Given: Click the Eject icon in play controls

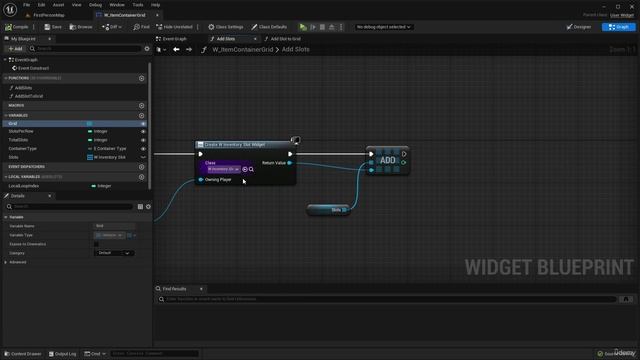Looking at the screenshot, I should pos(331,27).
